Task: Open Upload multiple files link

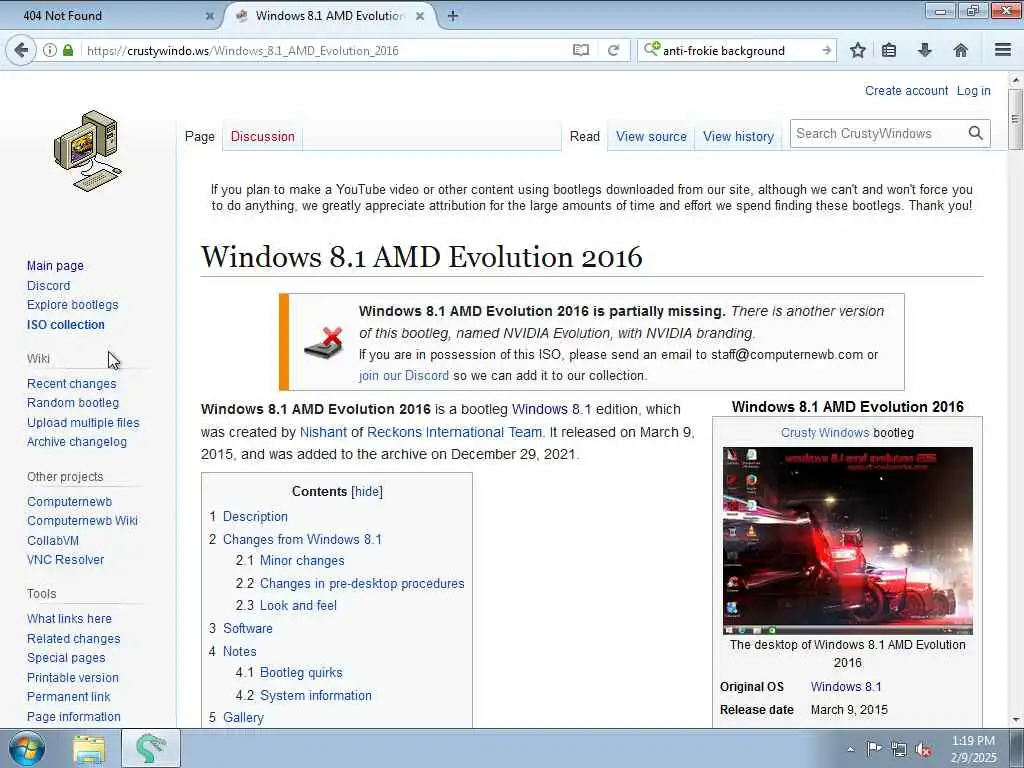Action: (83, 423)
